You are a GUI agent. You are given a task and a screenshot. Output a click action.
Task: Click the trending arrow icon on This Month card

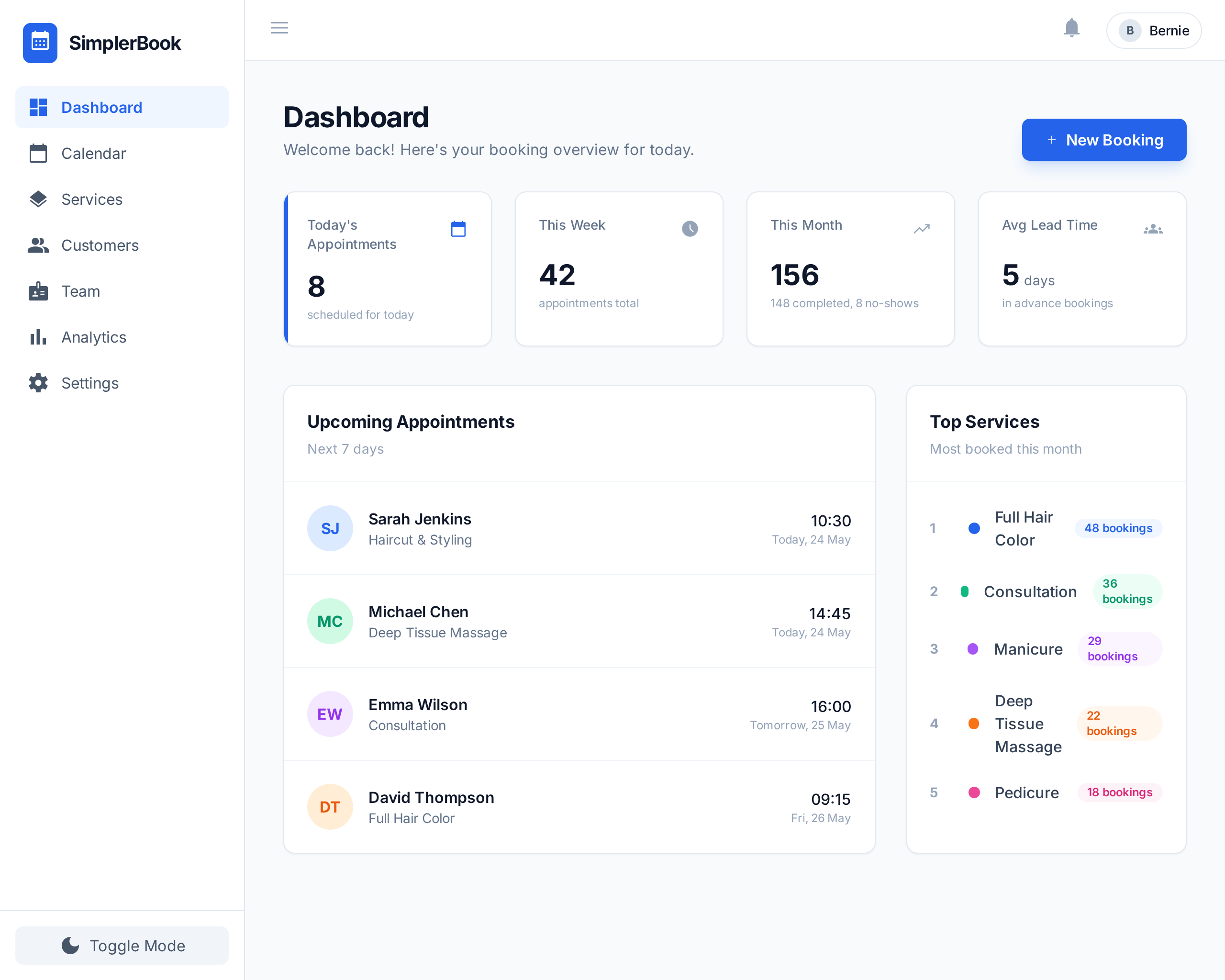pyautogui.click(x=921, y=228)
